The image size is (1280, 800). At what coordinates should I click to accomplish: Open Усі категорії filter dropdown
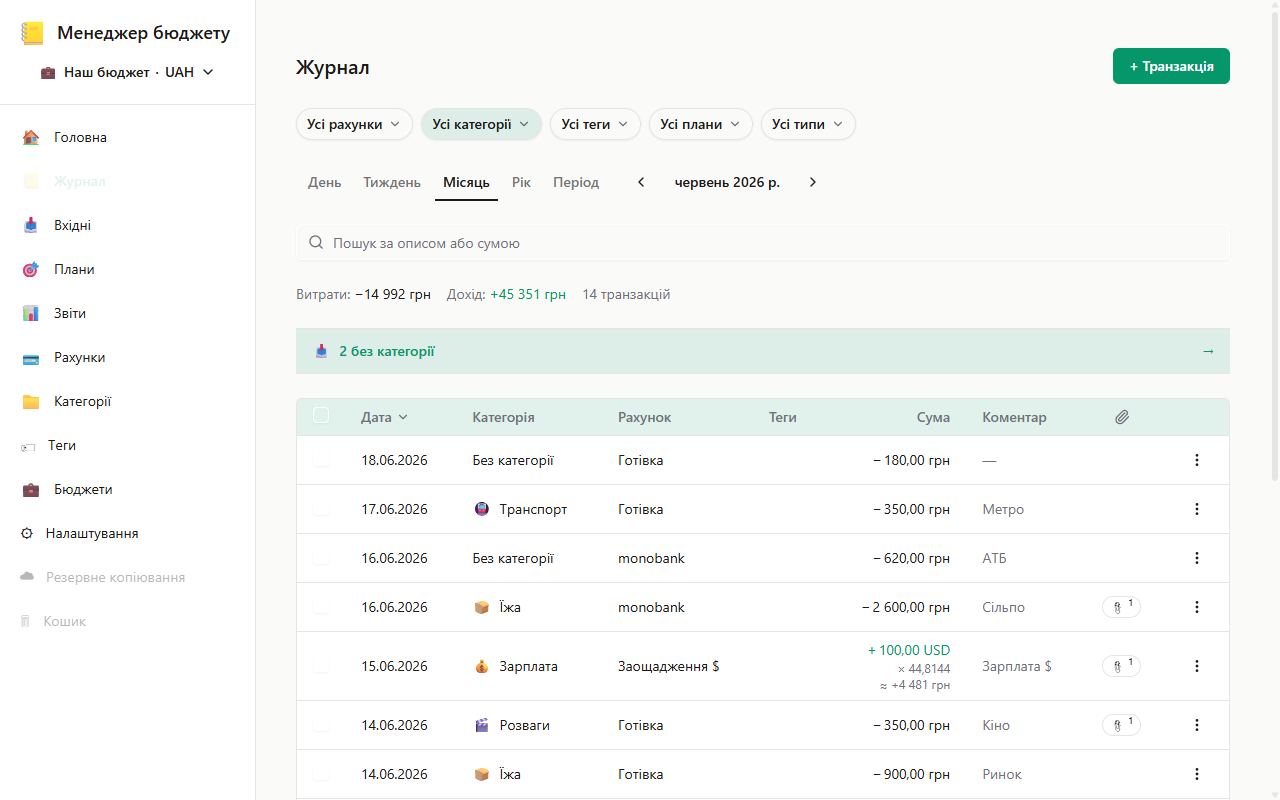(x=481, y=124)
